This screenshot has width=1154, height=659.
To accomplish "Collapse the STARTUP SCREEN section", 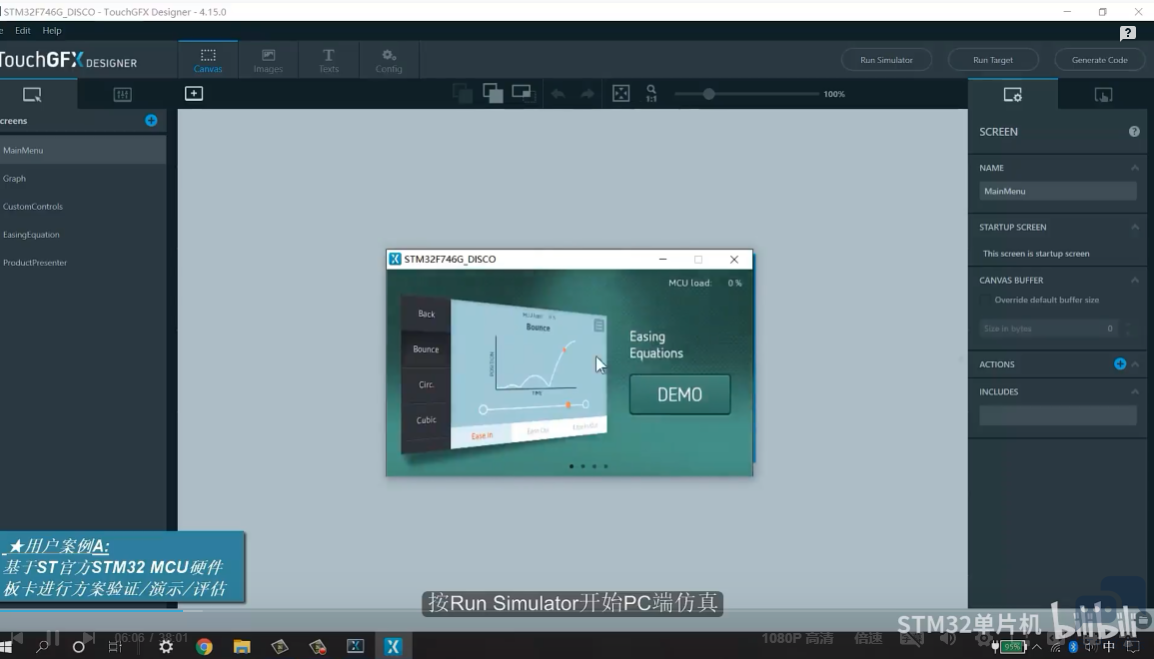I will click(x=1135, y=227).
